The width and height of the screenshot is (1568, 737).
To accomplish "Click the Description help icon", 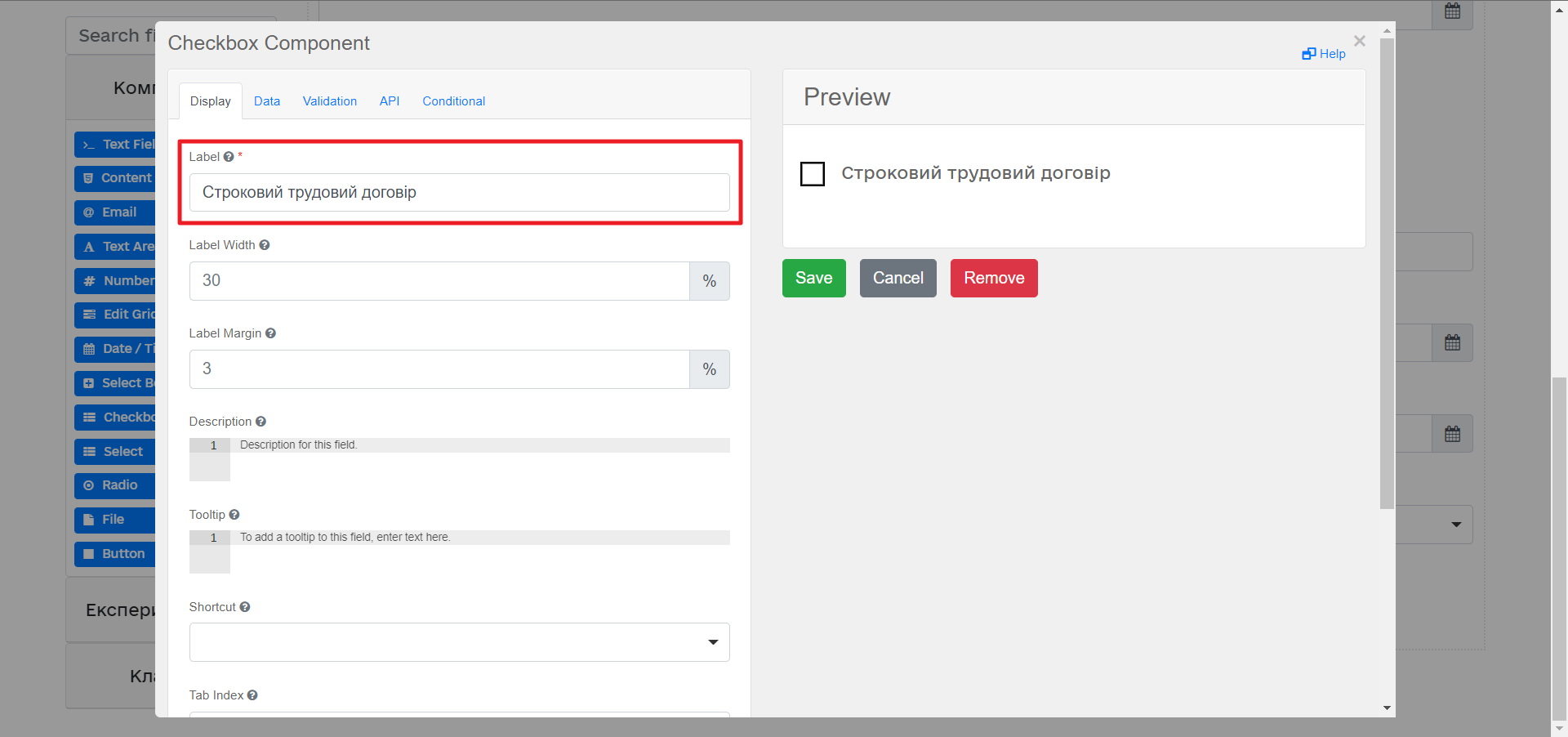I will coord(261,422).
